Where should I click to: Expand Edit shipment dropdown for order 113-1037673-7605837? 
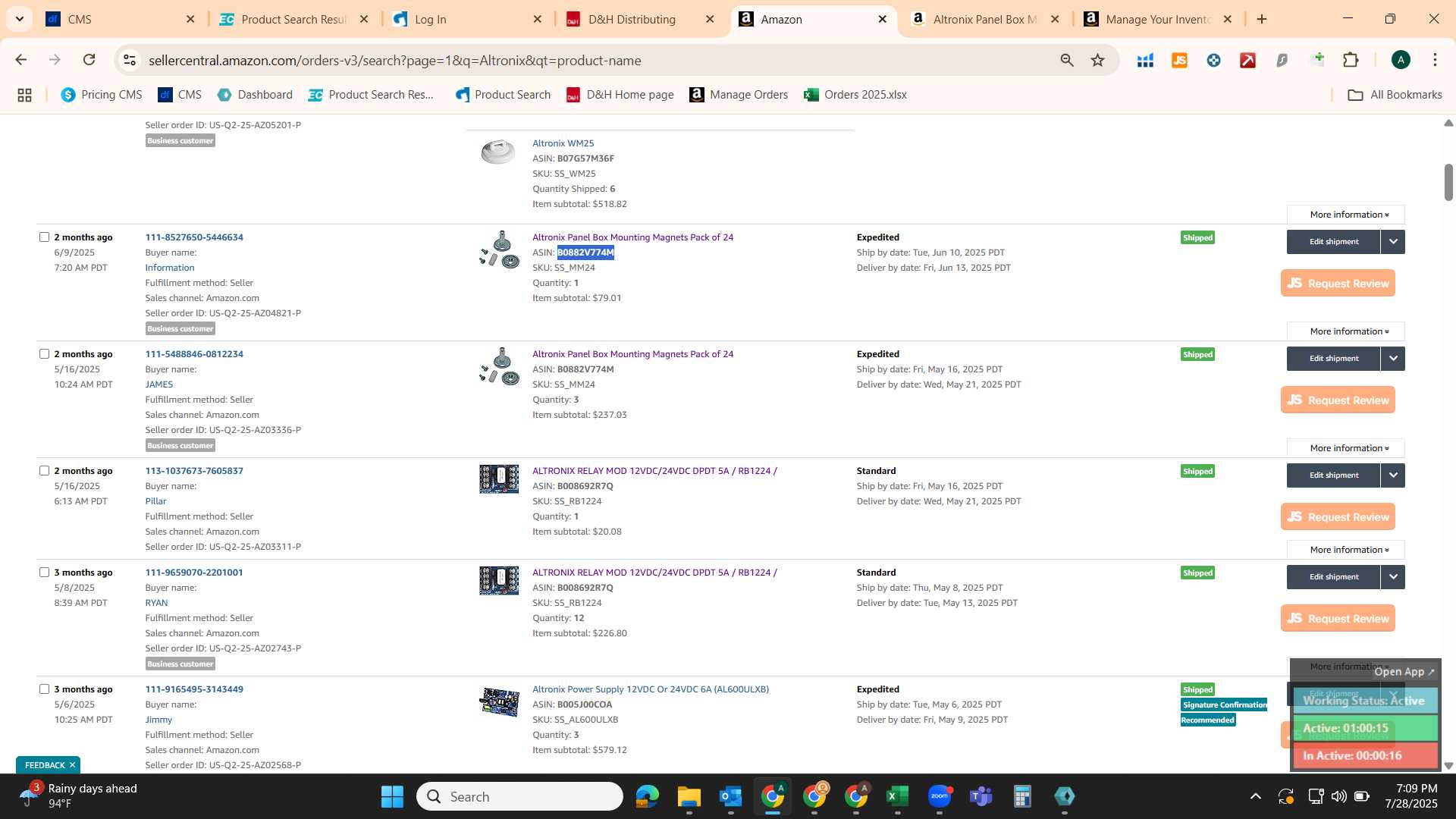pos(1393,475)
